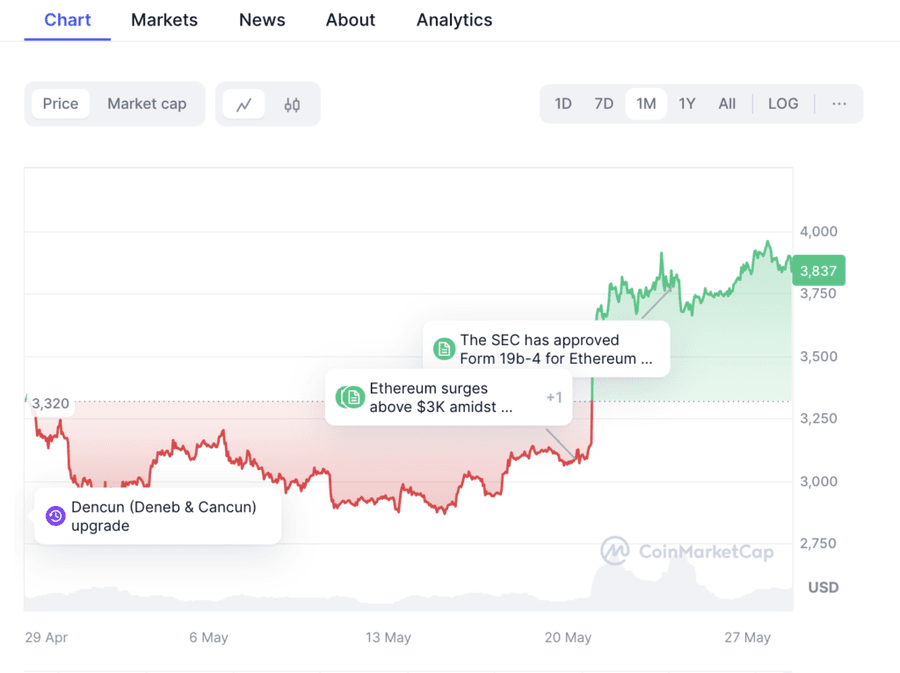
Task: Switch back to Price view
Action: [61, 103]
